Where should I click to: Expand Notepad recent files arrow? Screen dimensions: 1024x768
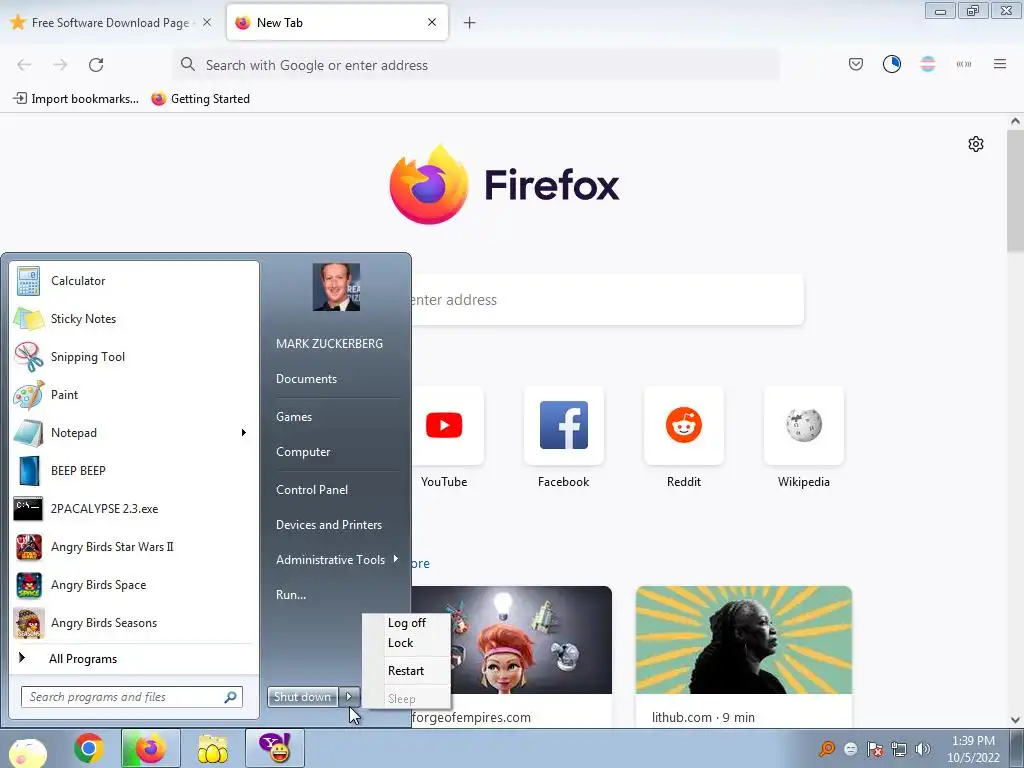click(x=244, y=432)
